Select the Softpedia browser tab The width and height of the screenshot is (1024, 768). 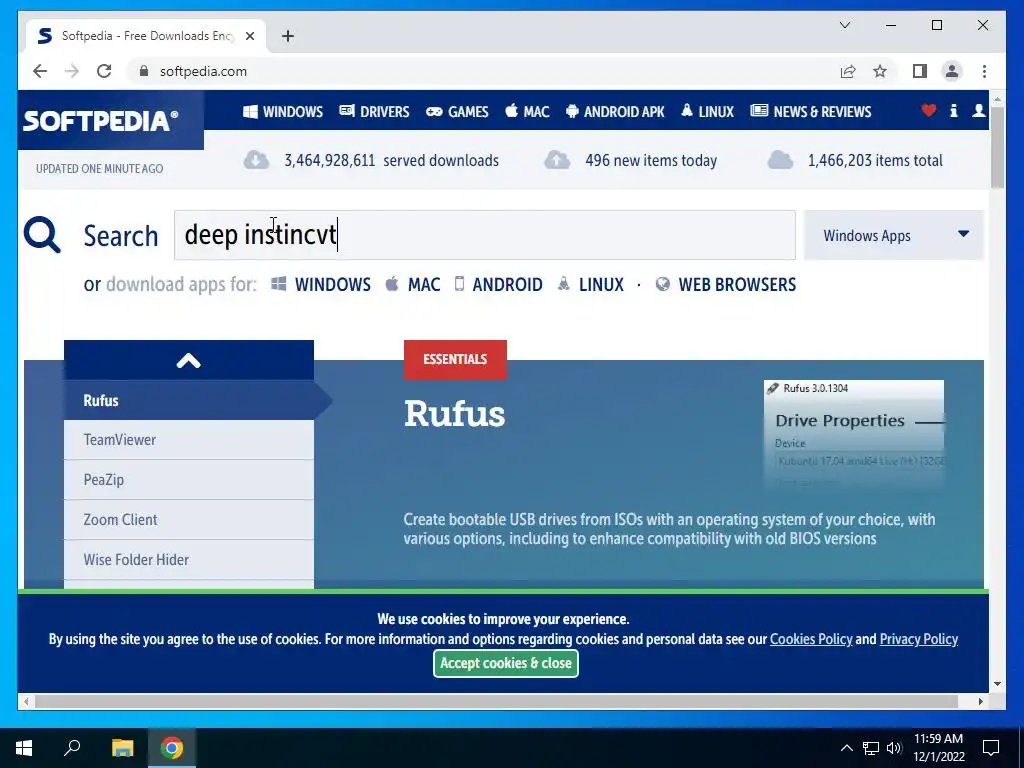(x=146, y=36)
